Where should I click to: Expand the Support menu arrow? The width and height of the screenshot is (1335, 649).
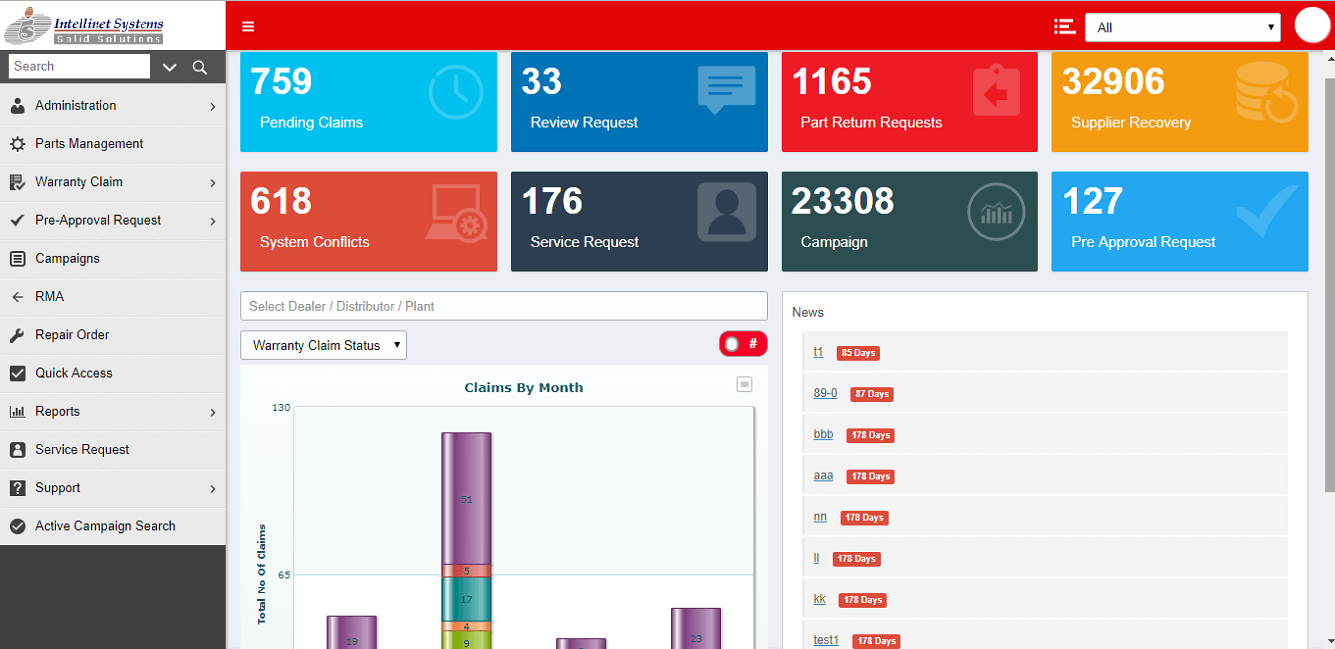tap(213, 489)
